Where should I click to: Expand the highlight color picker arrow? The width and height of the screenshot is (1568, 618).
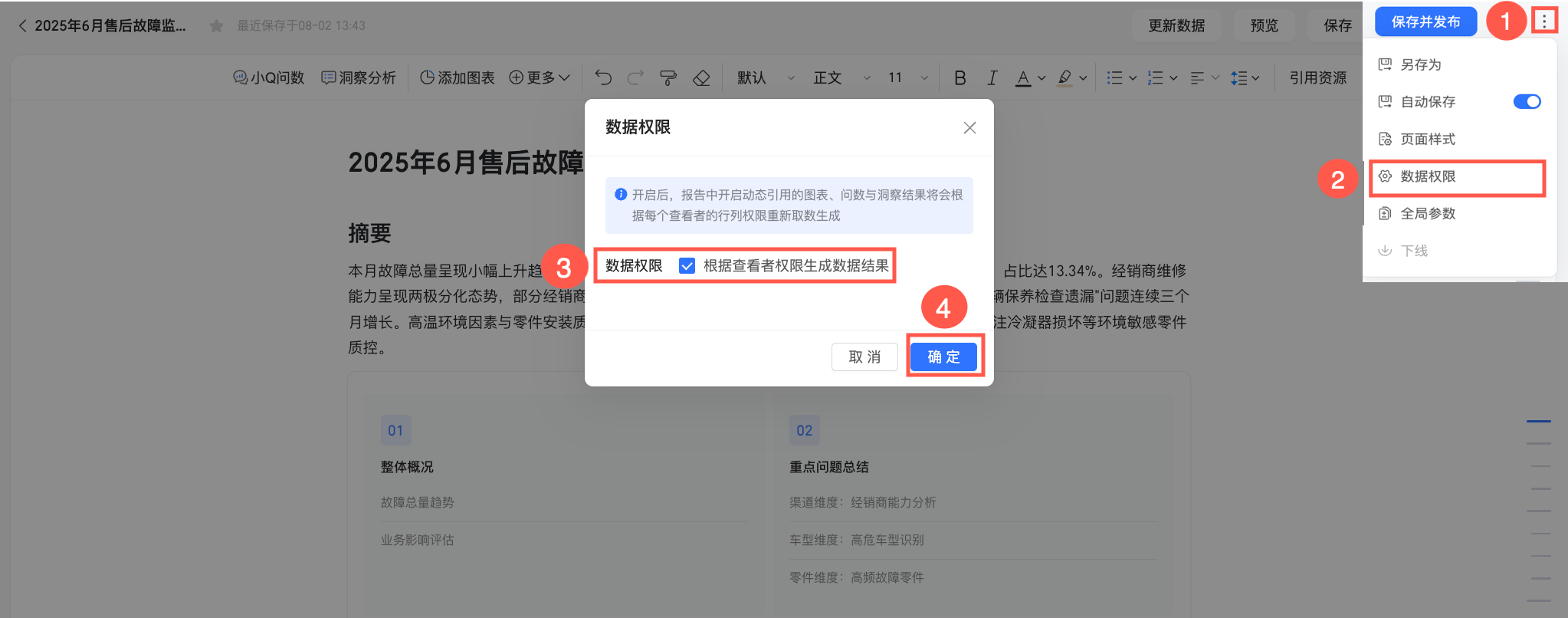[1083, 78]
